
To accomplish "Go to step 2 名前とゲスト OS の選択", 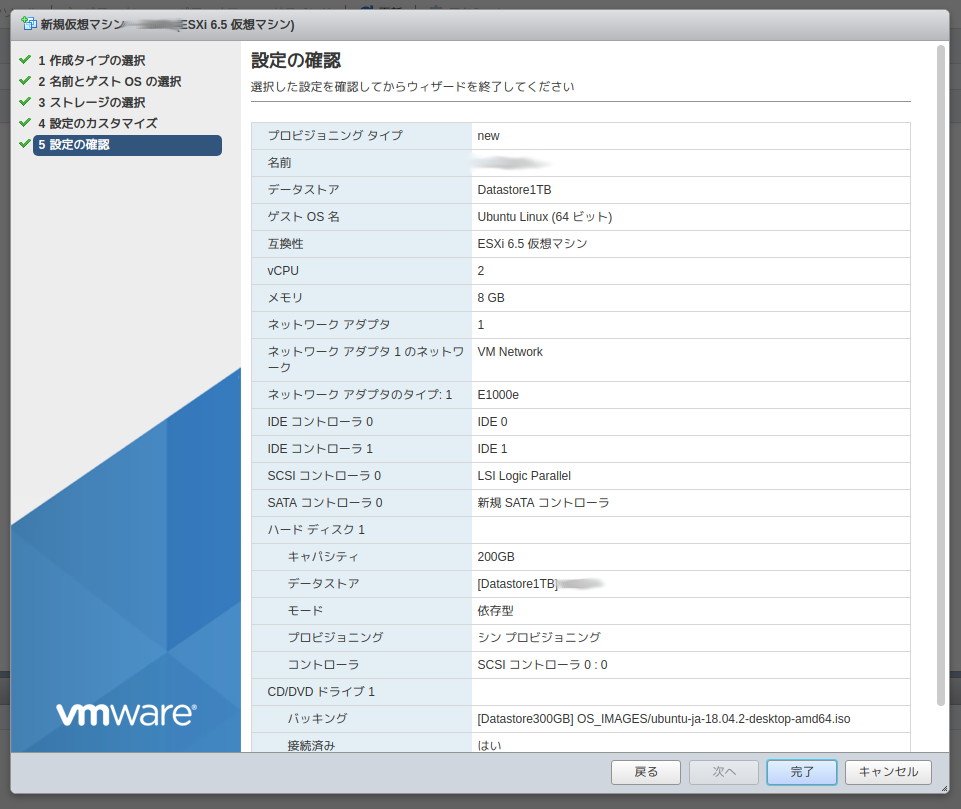I will tap(109, 81).
